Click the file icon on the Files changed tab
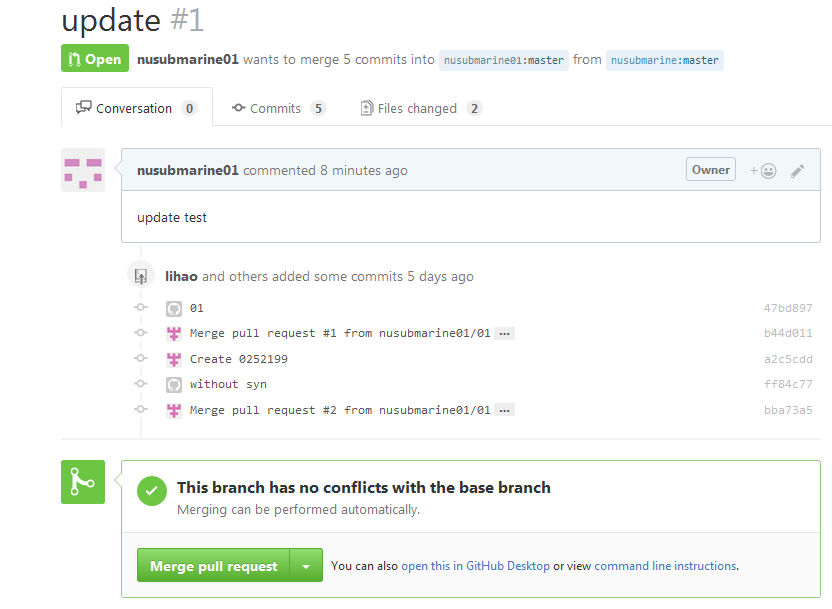The image size is (832, 609). click(x=367, y=107)
